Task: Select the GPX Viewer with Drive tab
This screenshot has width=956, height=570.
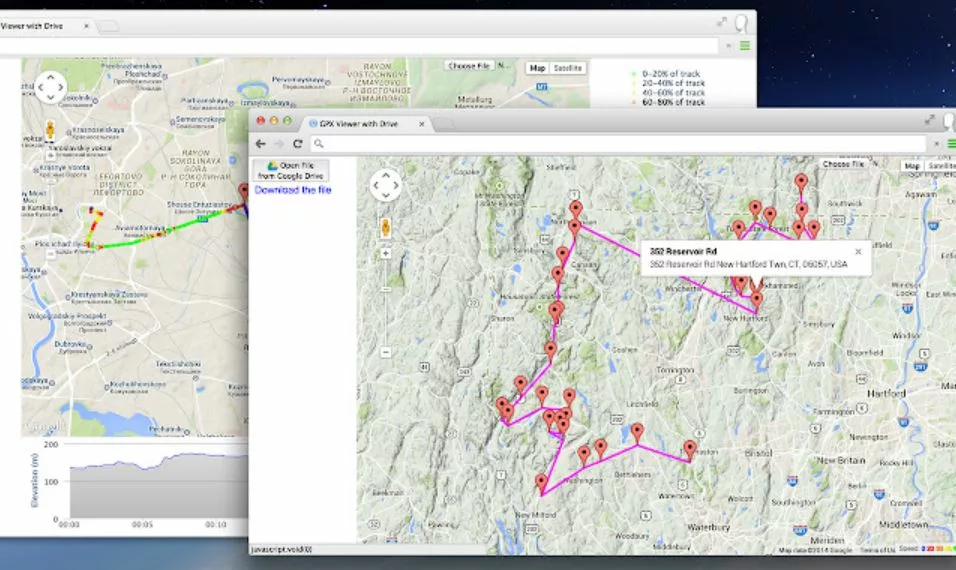Action: tap(364, 124)
